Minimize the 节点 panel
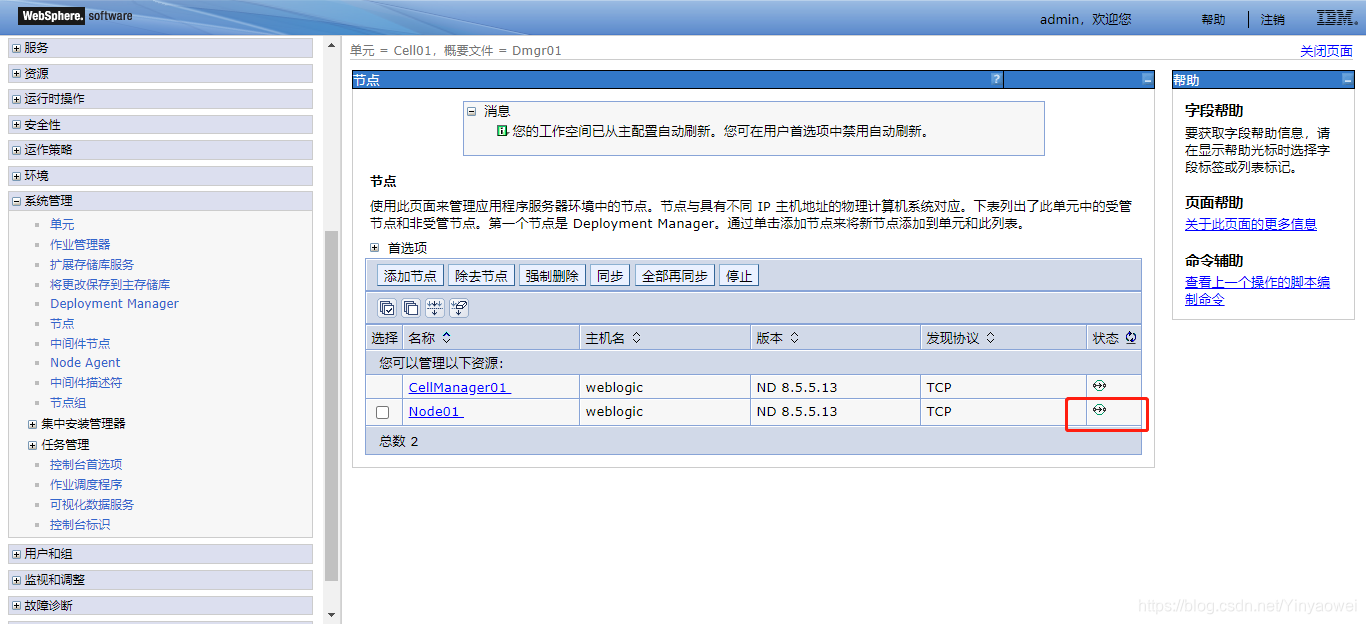1366x624 pixels. [1147, 79]
